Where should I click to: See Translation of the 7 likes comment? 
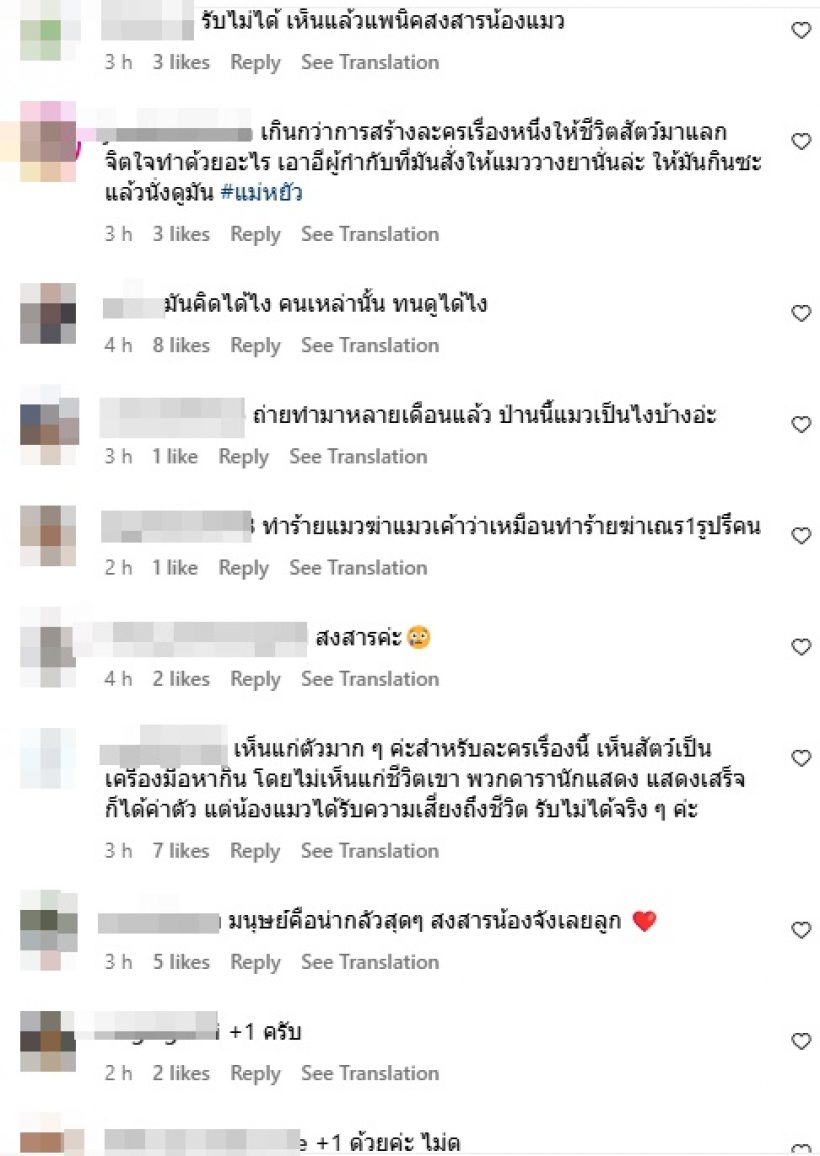pyautogui.click(x=369, y=851)
